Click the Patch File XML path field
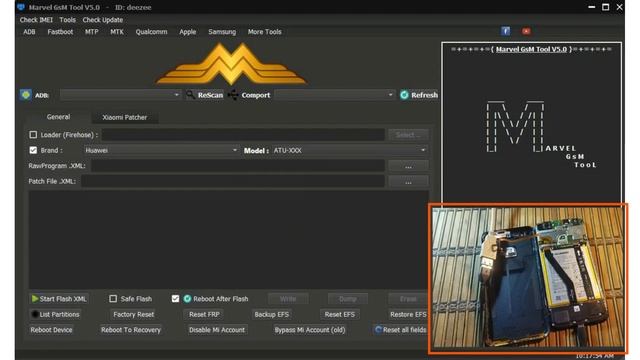 tap(233, 181)
